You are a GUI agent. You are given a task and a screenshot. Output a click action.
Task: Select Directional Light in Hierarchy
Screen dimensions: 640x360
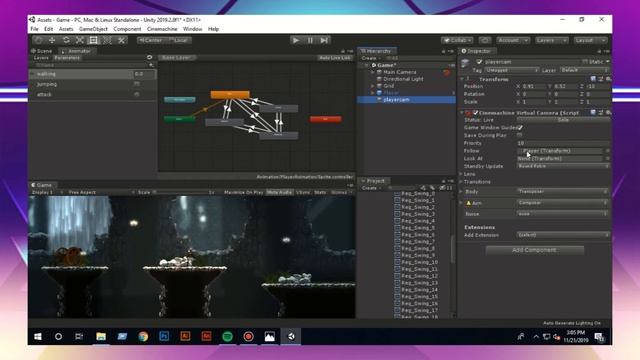click(403, 79)
